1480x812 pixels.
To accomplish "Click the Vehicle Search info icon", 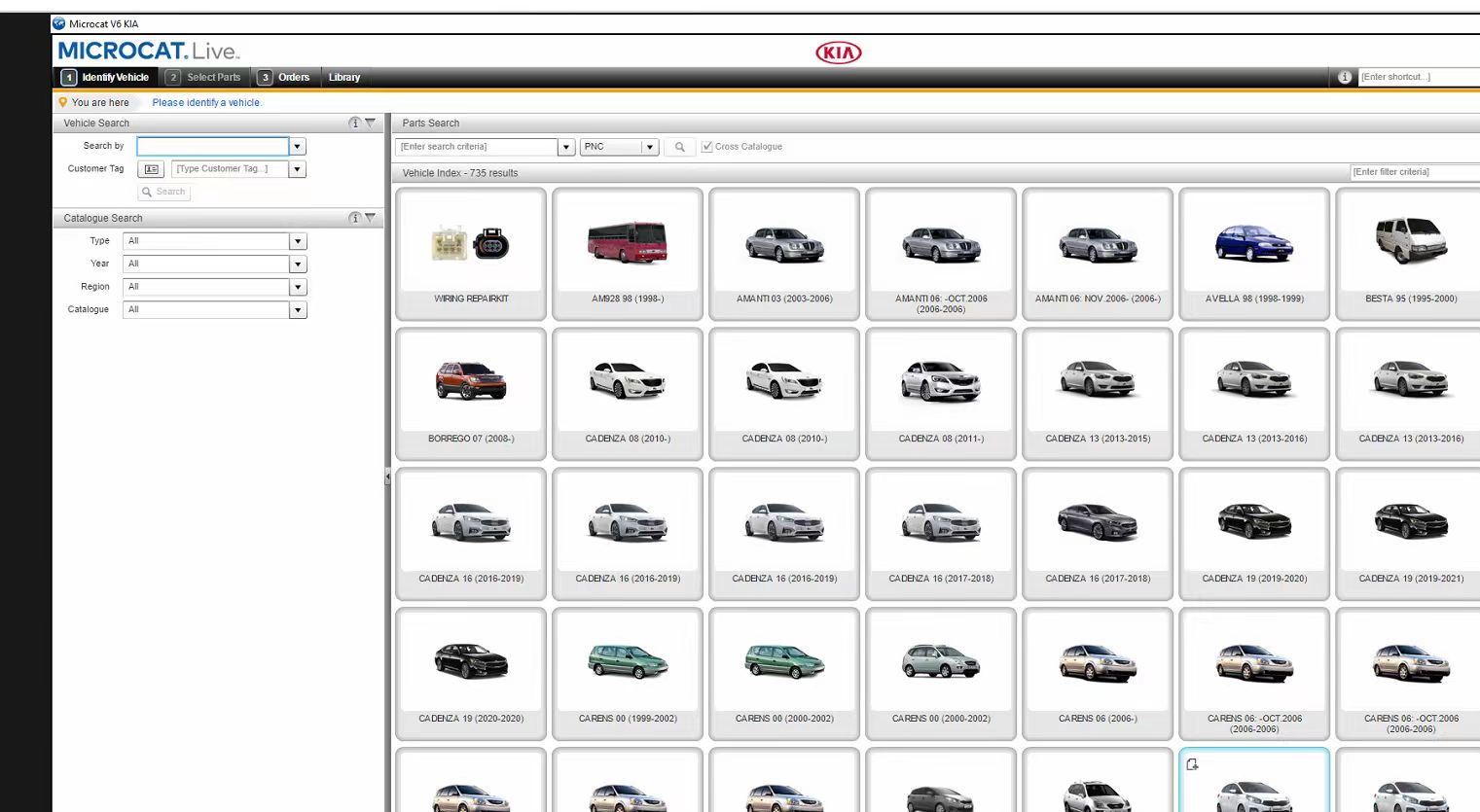I will coord(355,124).
